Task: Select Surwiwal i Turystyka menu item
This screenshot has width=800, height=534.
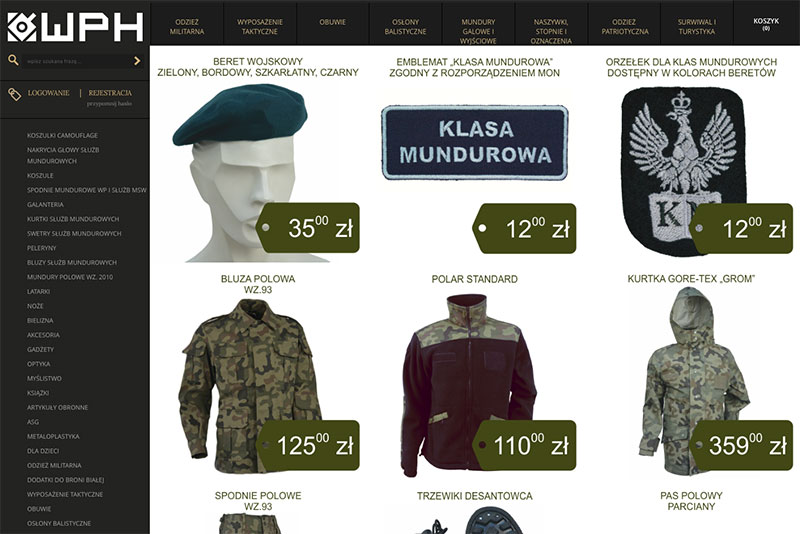Action: click(x=696, y=27)
